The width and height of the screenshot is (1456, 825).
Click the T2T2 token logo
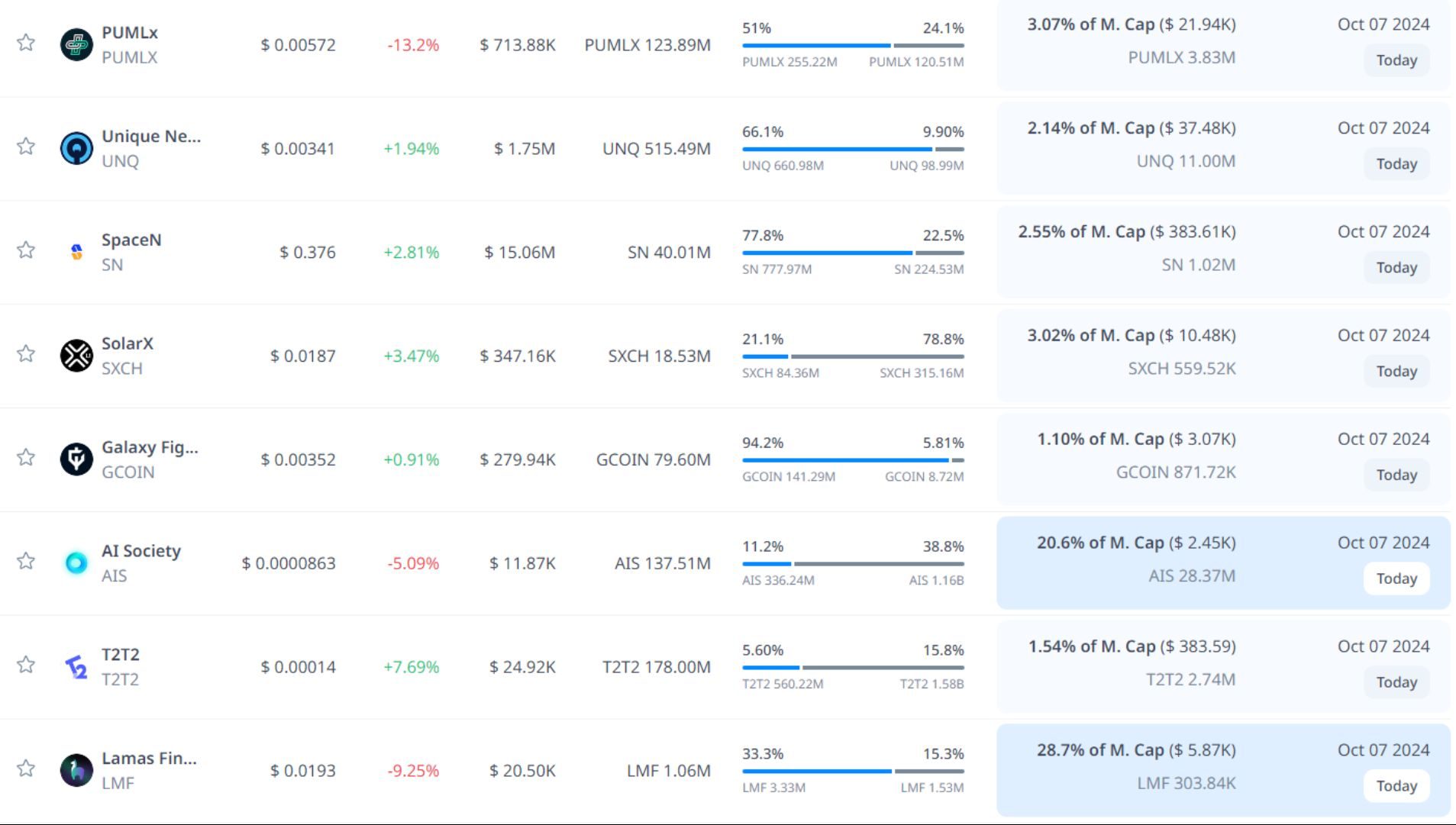76,667
